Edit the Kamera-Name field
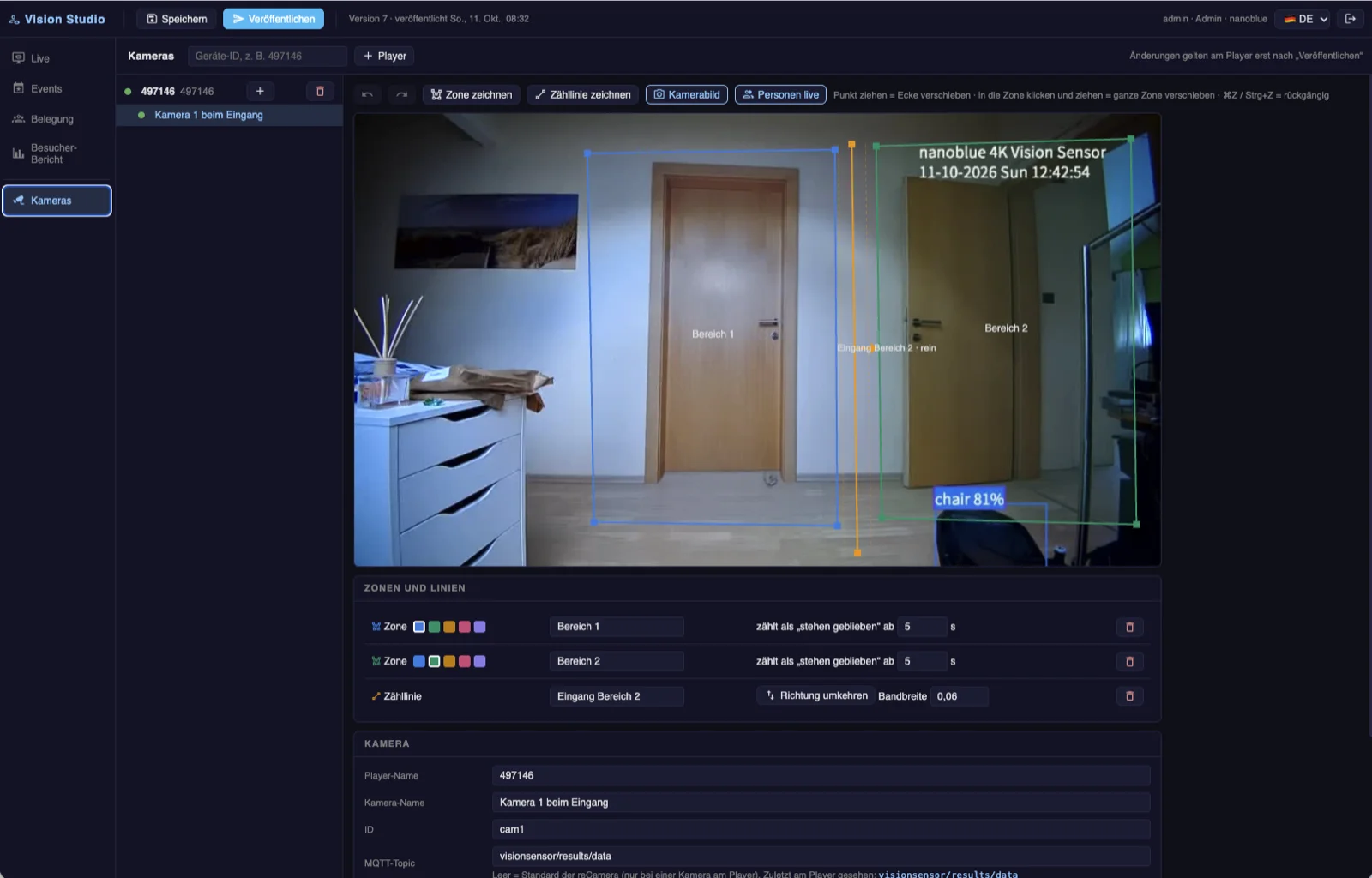This screenshot has height=878, width=1372. 821,803
